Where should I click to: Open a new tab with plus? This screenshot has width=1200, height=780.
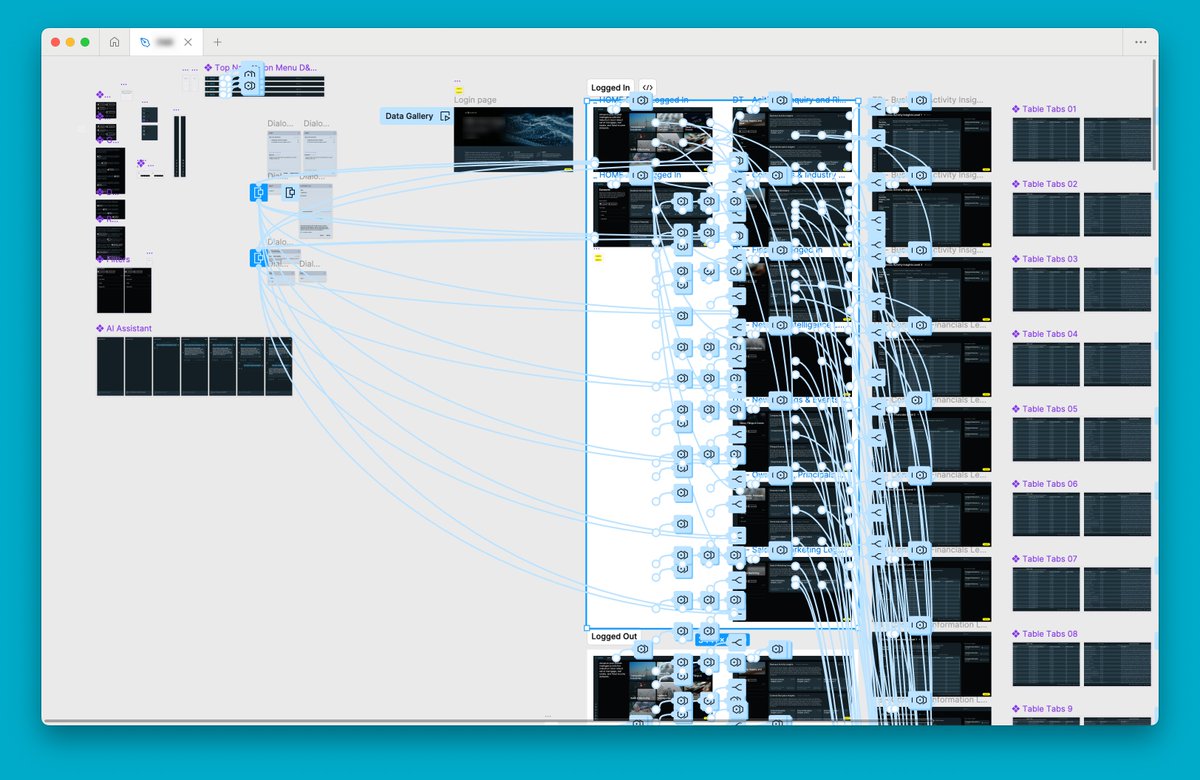pos(217,42)
